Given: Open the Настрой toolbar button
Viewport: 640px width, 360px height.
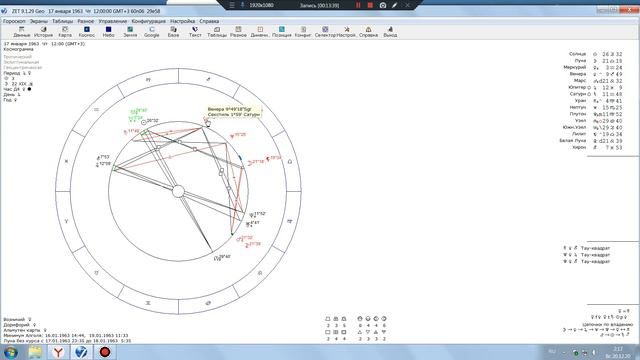Looking at the screenshot, I should tap(347, 32).
